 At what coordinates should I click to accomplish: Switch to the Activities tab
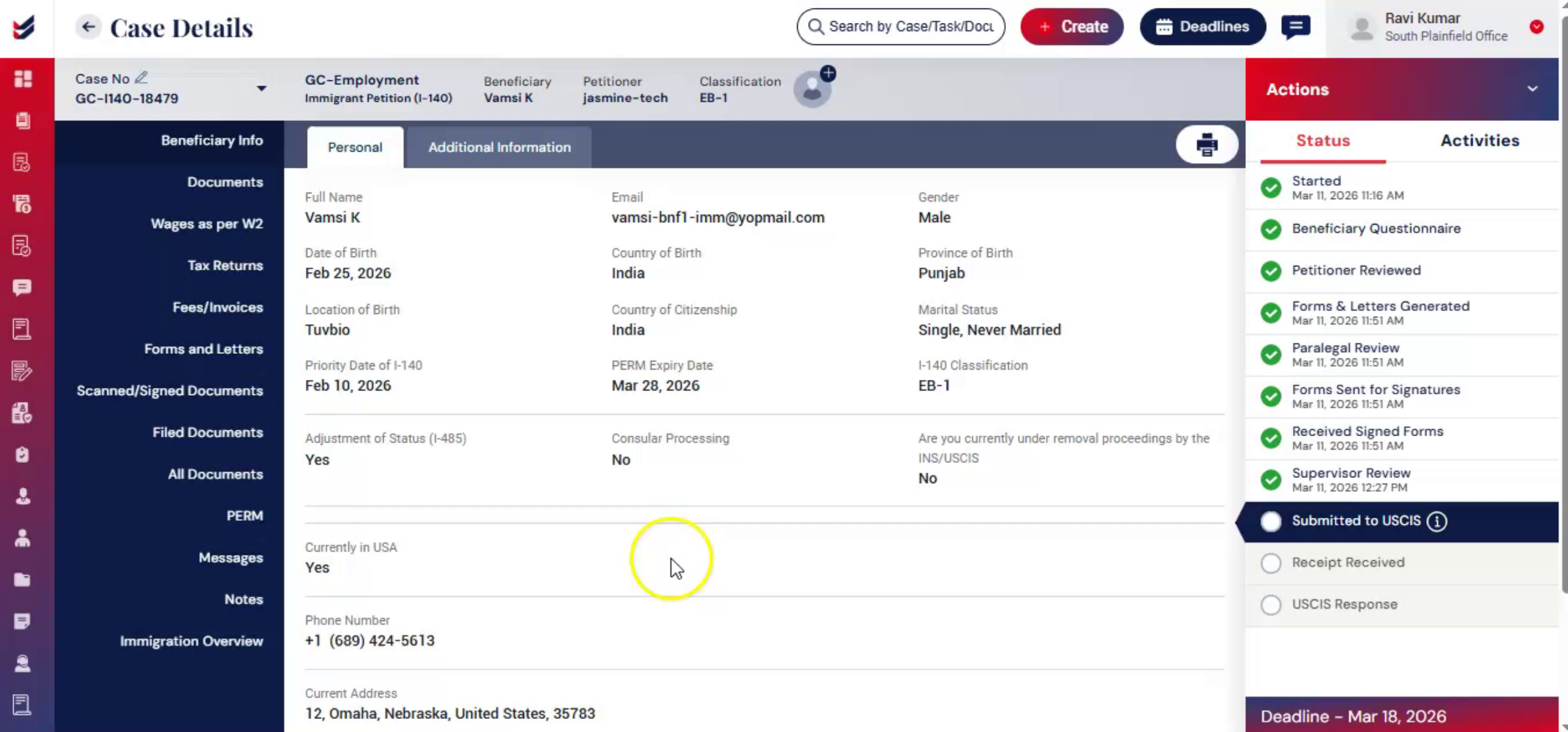click(x=1480, y=140)
